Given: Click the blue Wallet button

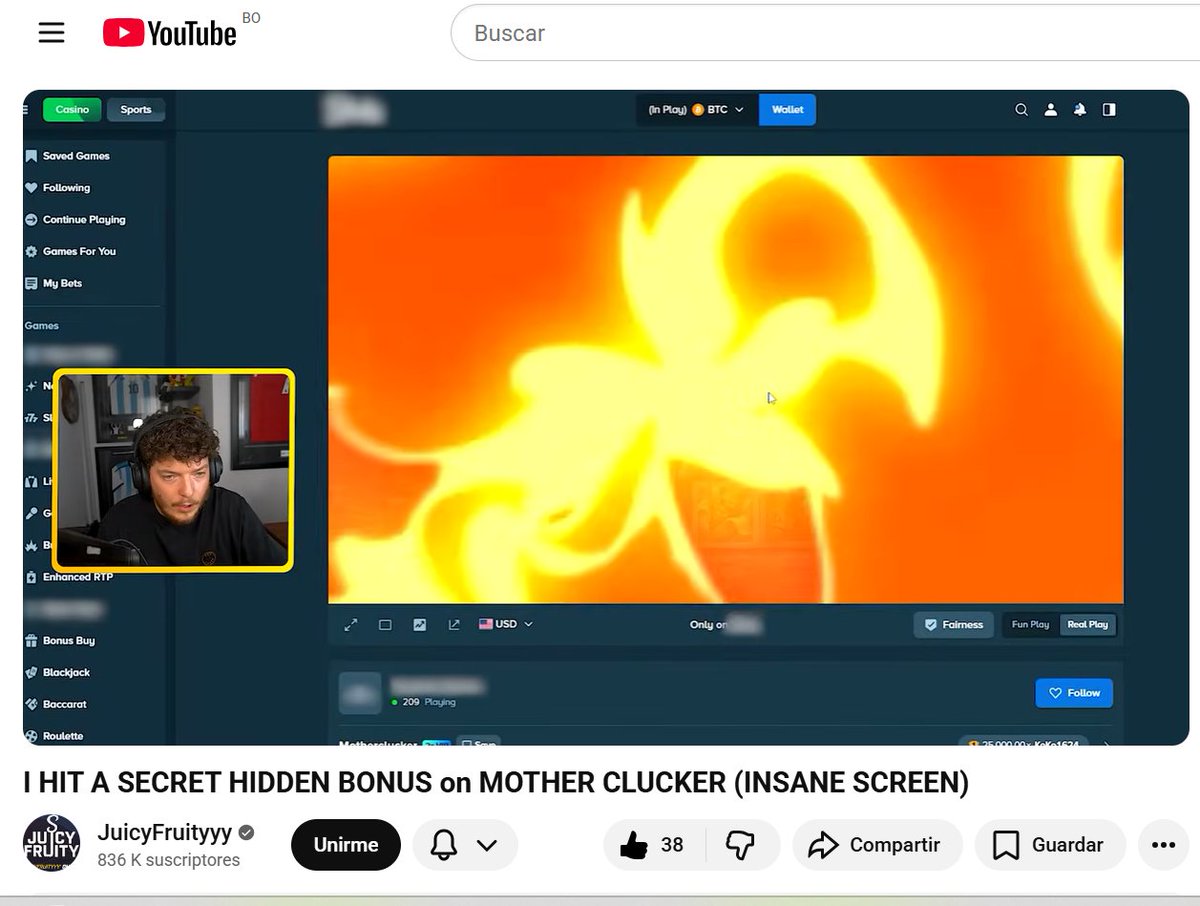Looking at the screenshot, I should tap(787, 110).
